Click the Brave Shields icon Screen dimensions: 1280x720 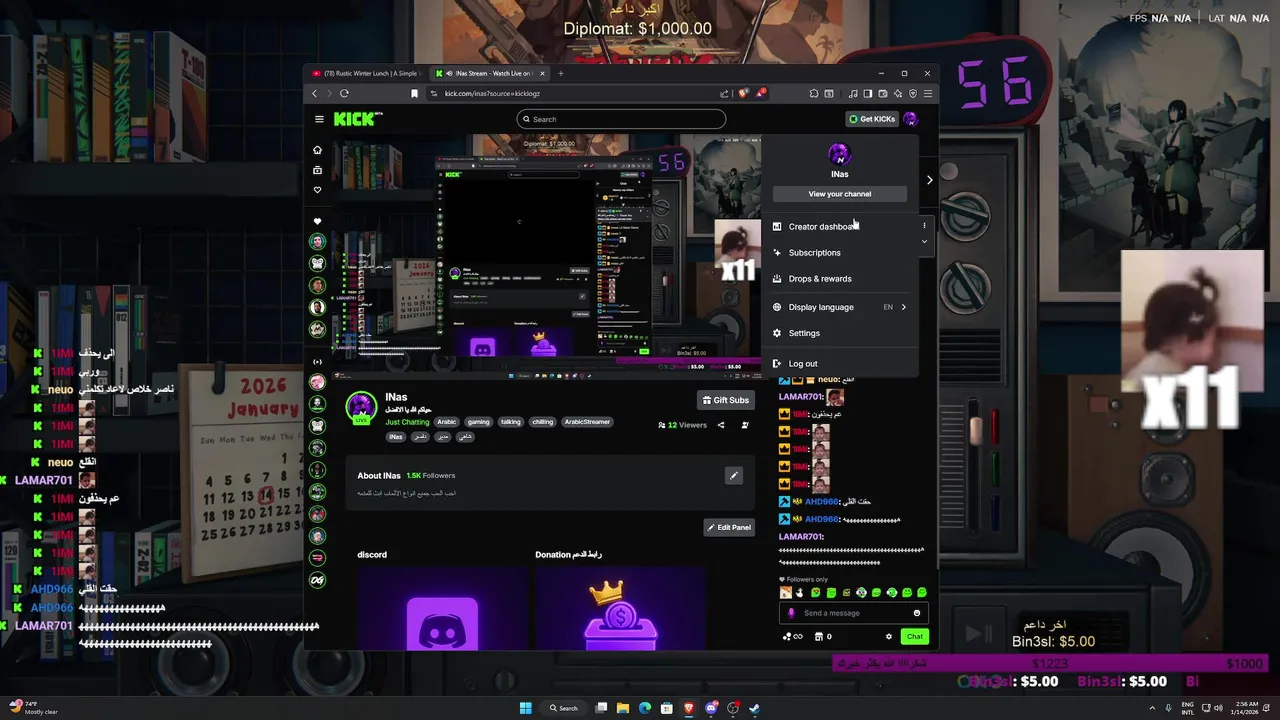(743, 93)
